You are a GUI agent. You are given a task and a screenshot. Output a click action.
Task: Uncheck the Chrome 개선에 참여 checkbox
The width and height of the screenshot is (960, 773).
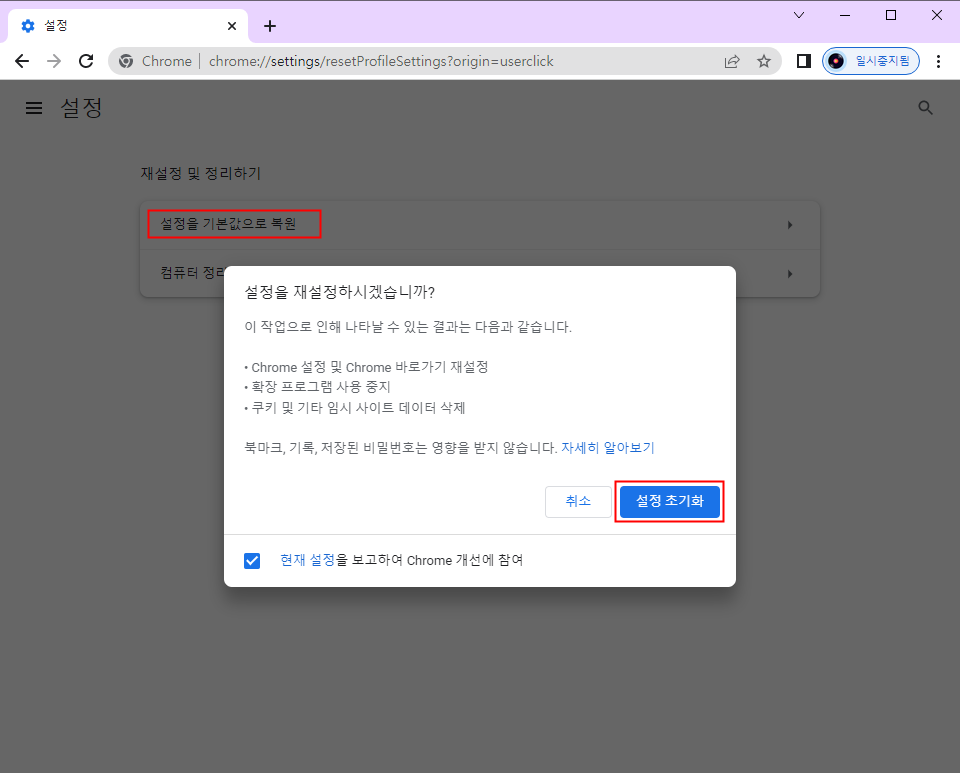[252, 561]
